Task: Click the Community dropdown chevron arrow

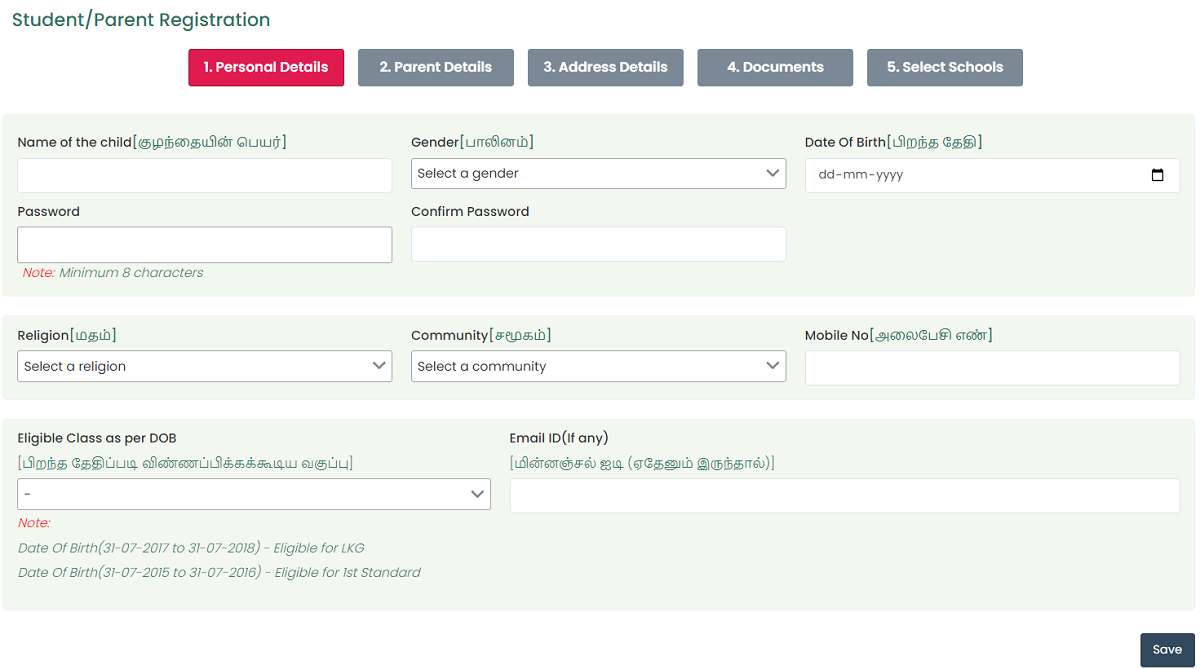Action: [x=773, y=366]
